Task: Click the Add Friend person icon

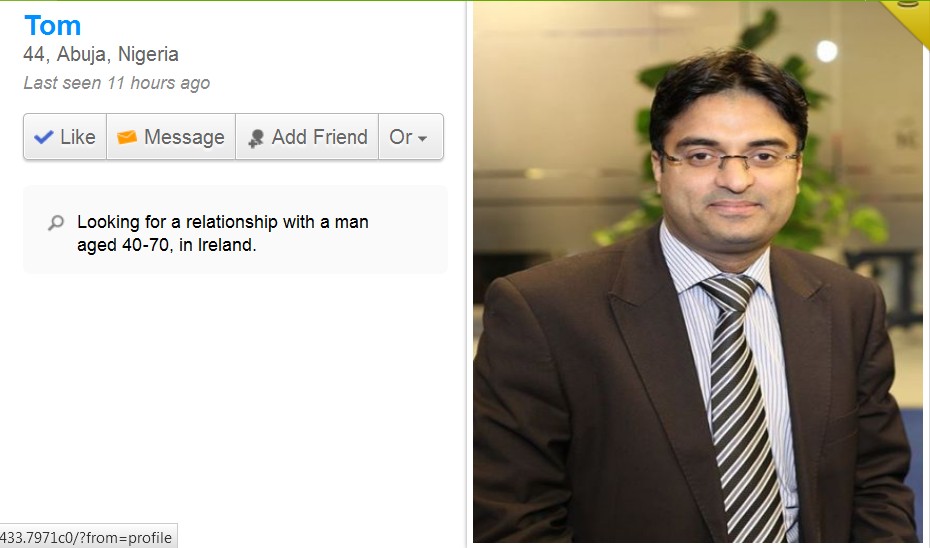Action: click(256, 139)
